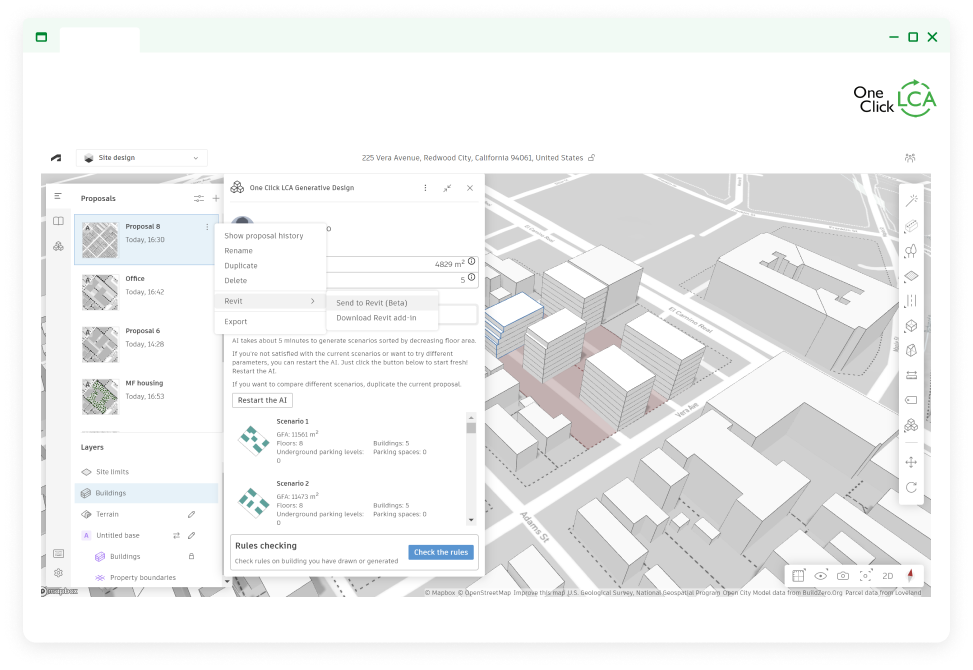The image size is (973, 670).
Task: Choose the irregular mass shape tool
Action: (x=911, y=351)
